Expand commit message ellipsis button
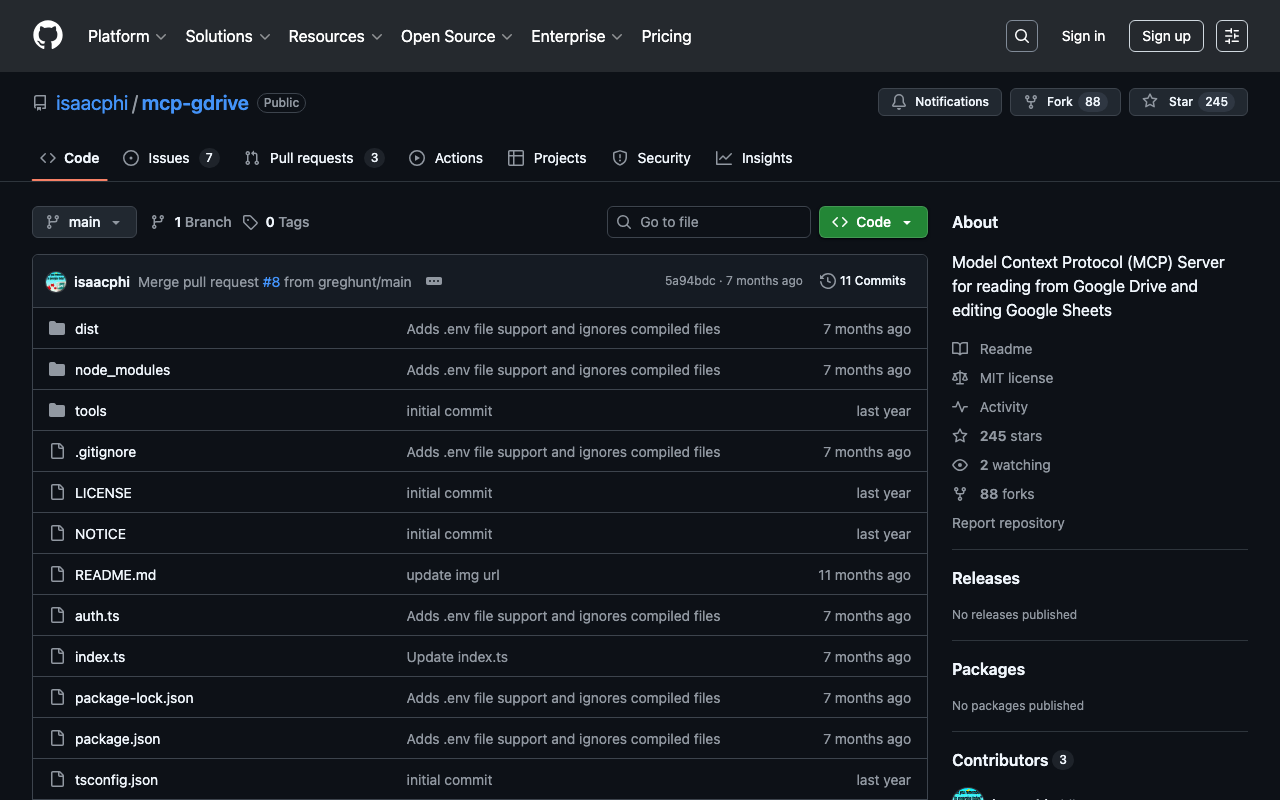The image size is (1280, 800). 434,282
